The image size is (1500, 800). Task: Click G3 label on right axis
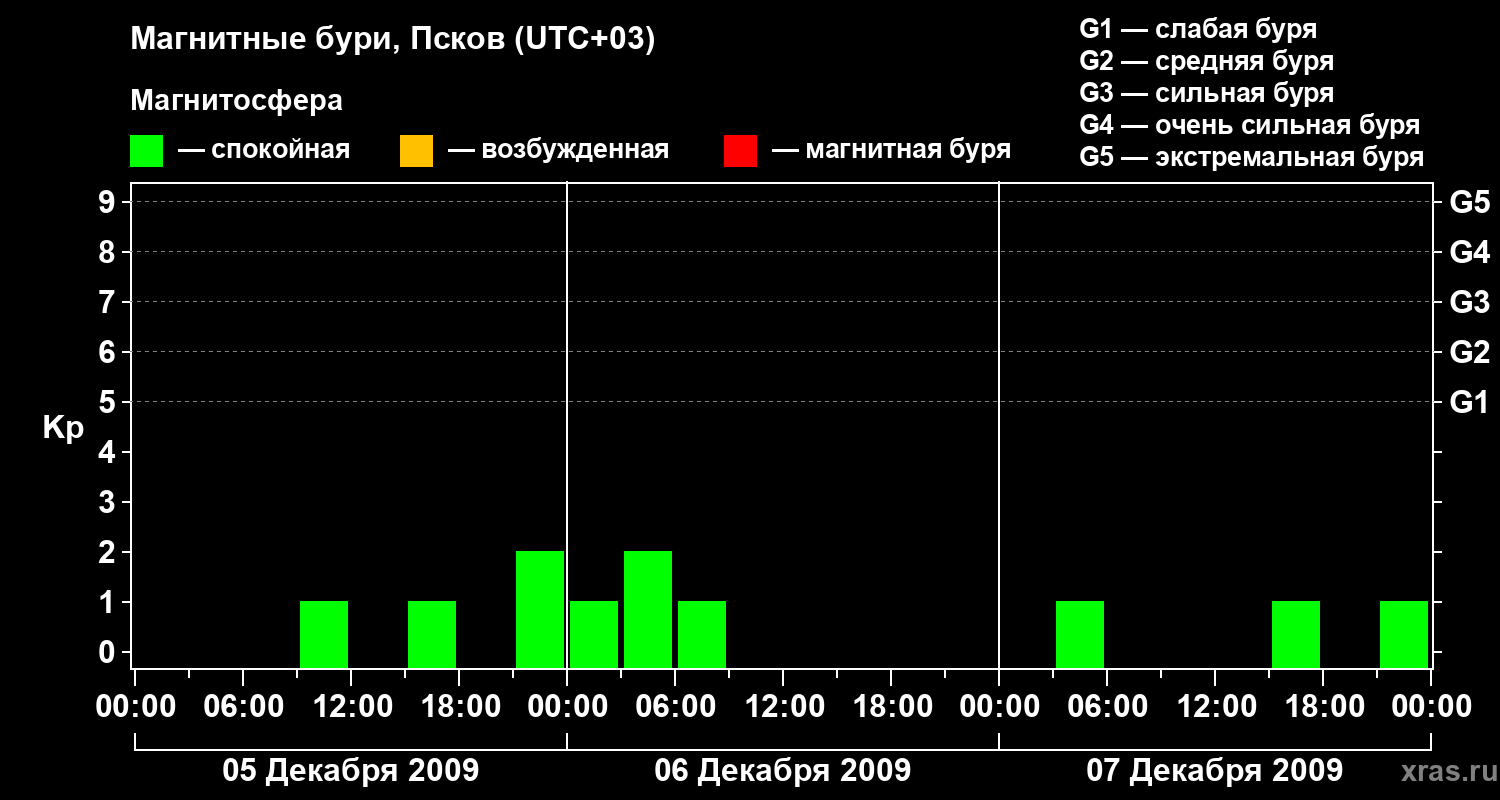[x=1469, y=302]
